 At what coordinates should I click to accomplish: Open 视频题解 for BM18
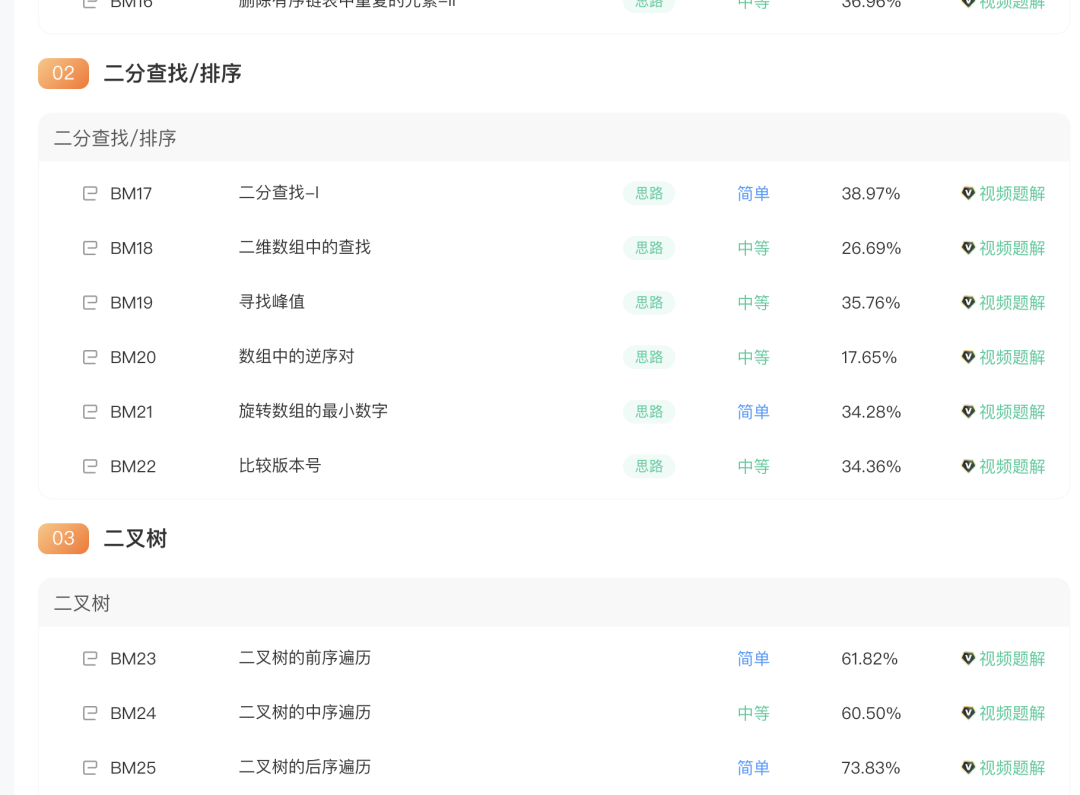[1010, 247]
